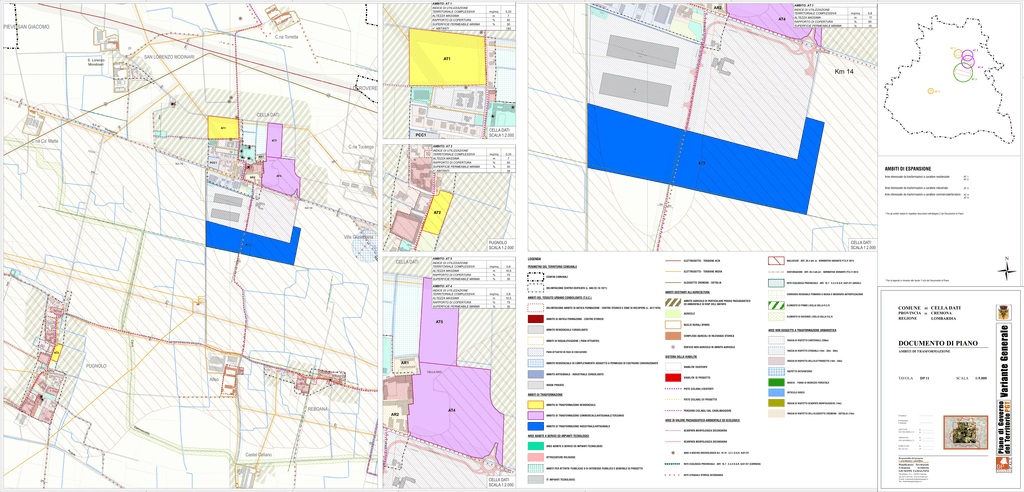Click the municipal crest in title block
This screenshot has width=1024, height=492.
click(x=1005, y=311)
